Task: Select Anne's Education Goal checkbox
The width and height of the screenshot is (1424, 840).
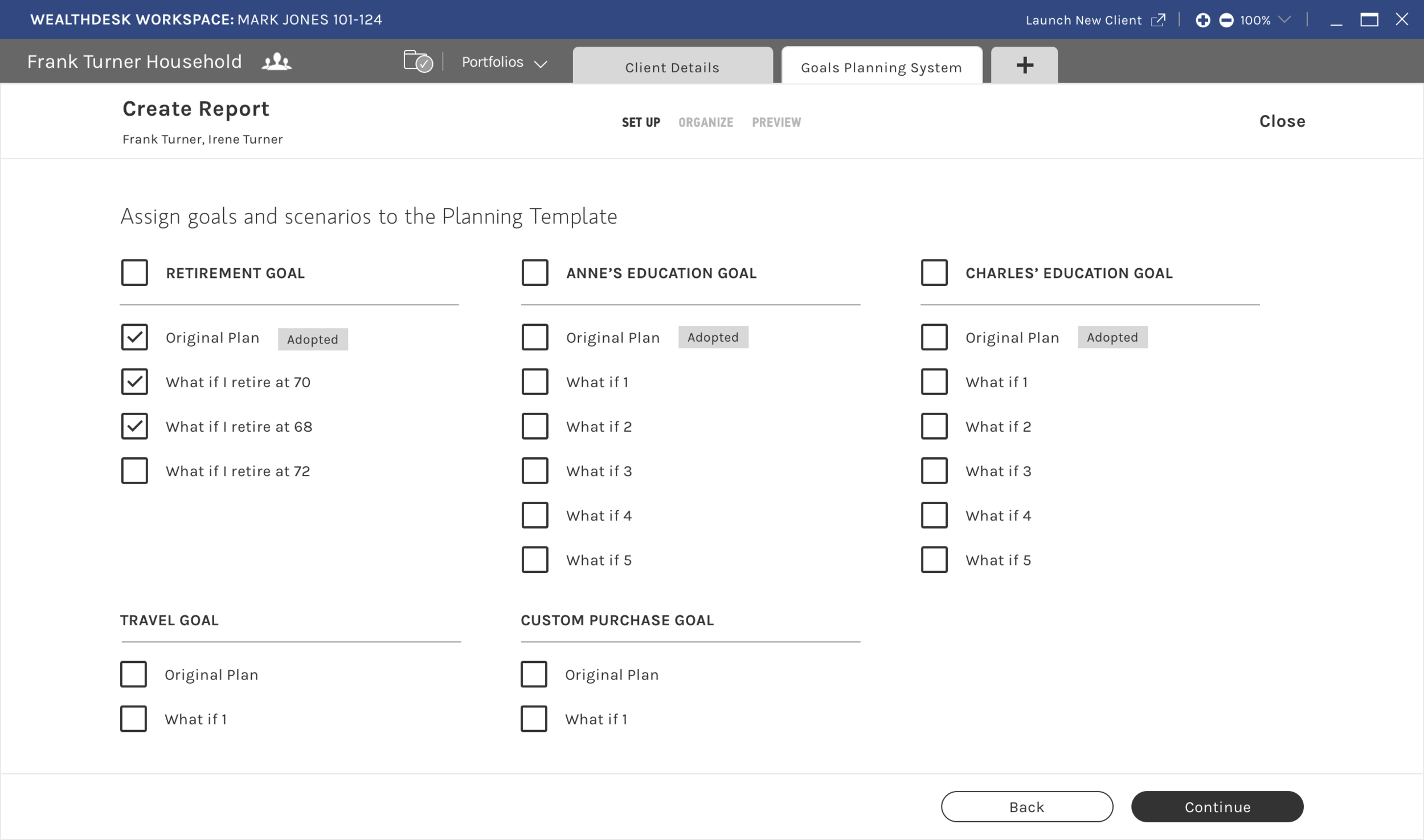Action: [535, 273]
